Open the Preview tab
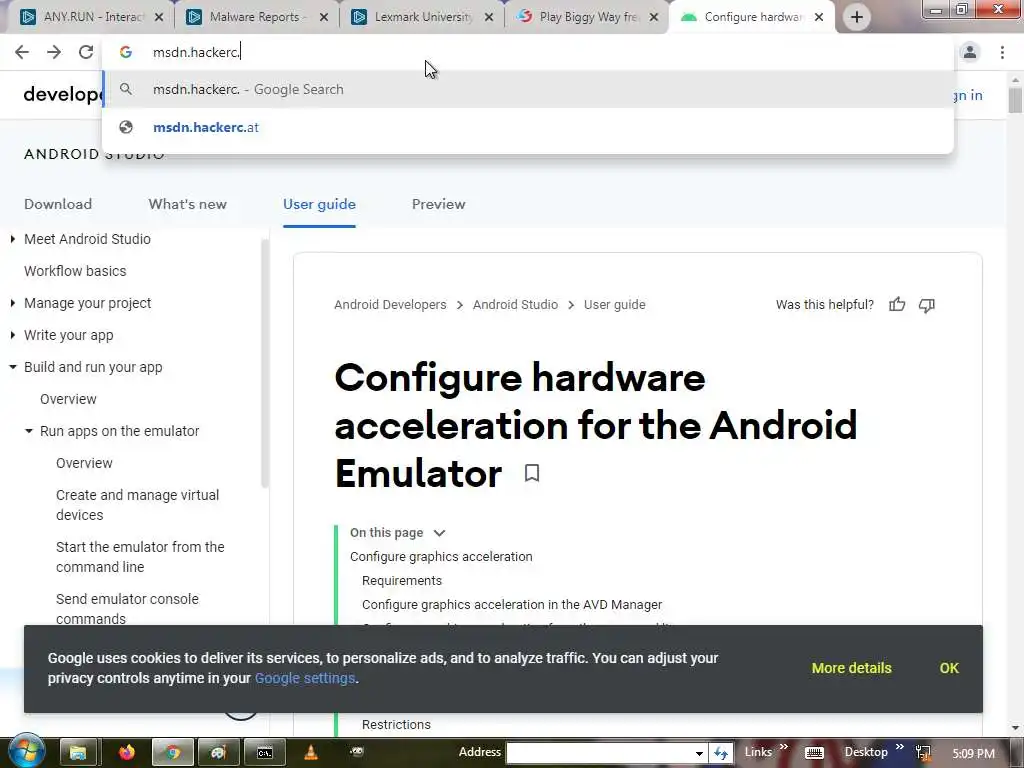Viewport: 1024px width, 768px height. point(439,204)
